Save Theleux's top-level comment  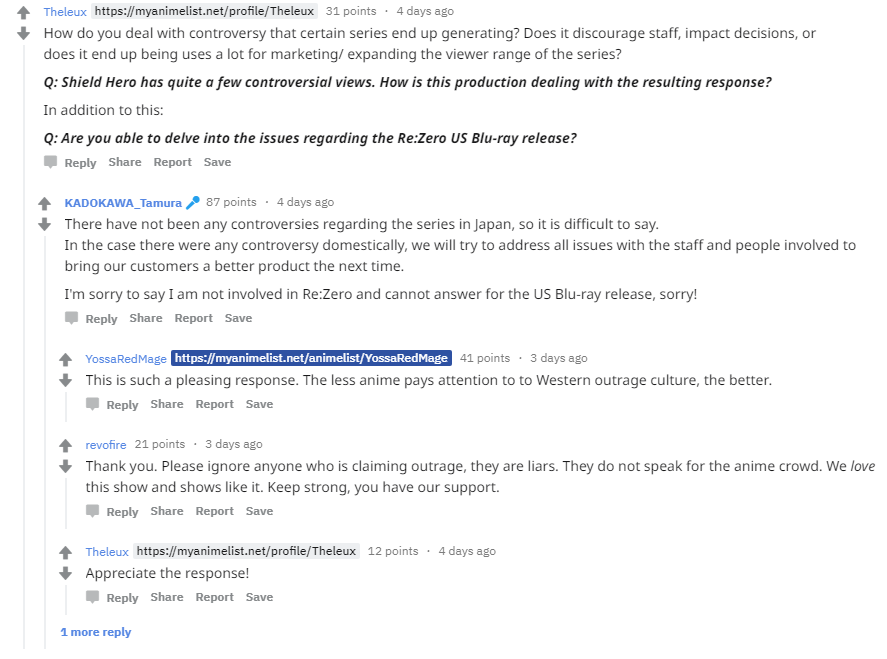point(217,162)
